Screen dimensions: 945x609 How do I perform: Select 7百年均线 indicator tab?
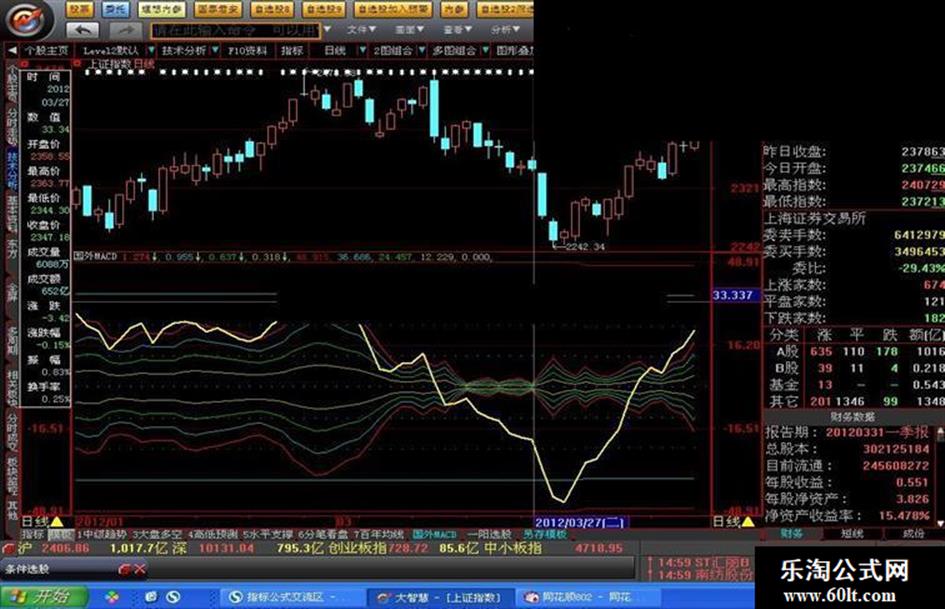378,534
